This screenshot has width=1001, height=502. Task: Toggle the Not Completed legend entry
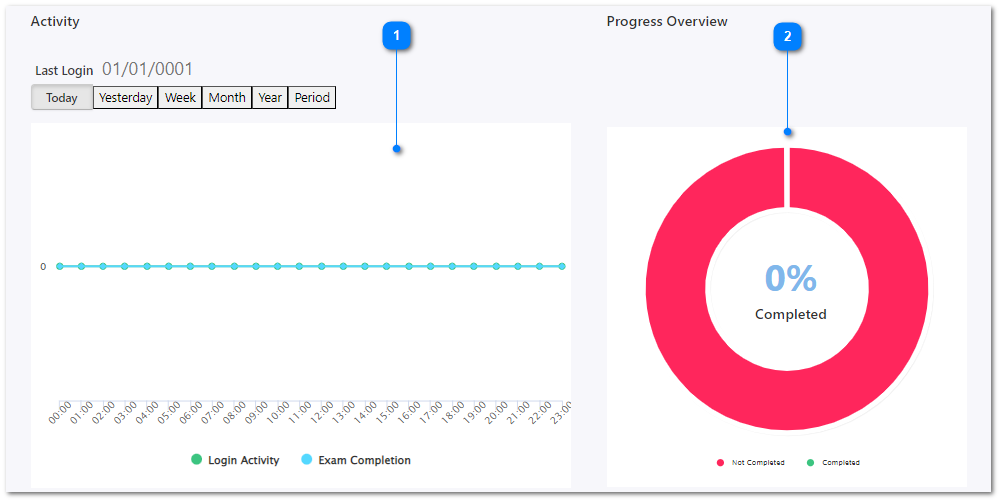point(751,463)
